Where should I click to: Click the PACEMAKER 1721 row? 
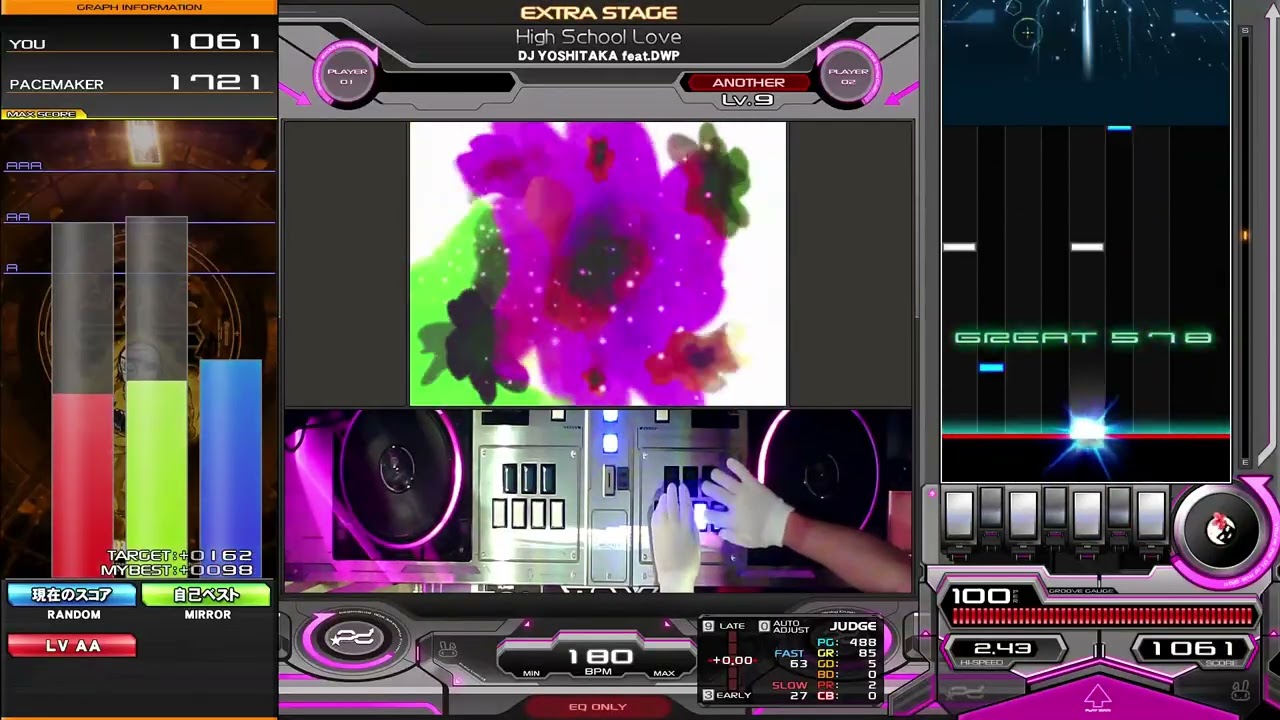point(138,83)
